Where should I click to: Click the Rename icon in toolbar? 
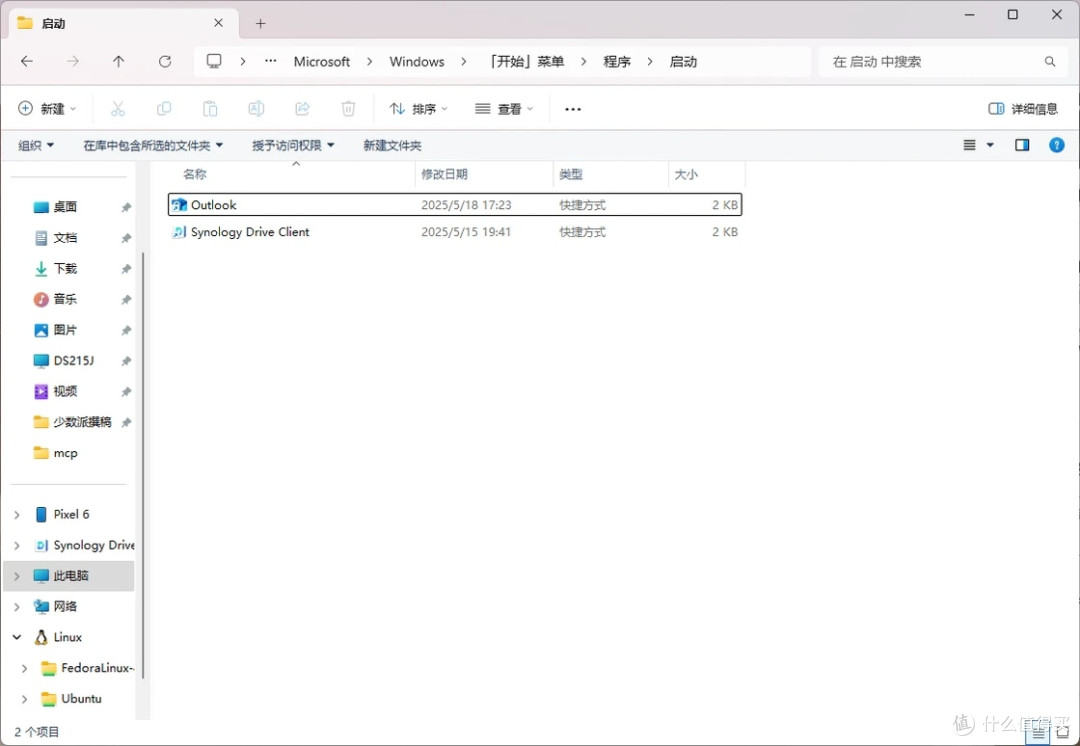coord(256,109)
